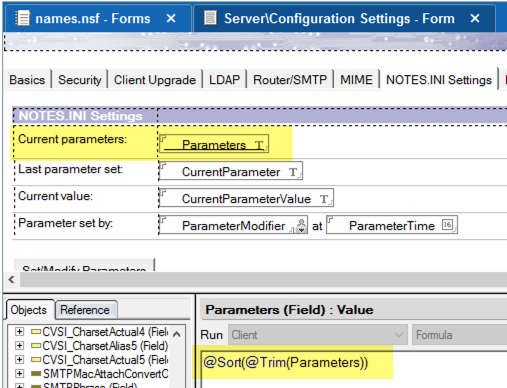Click the CurrentParameter text-type T icon

pyautogui.click(x=293, y=172)
